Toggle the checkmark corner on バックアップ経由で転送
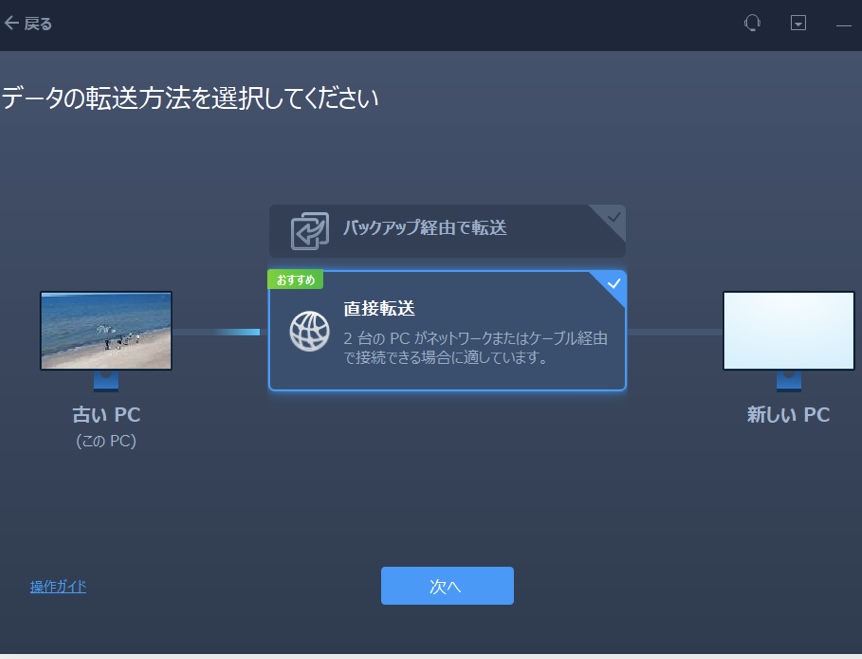The image size is (862, 659). (614, 216)
